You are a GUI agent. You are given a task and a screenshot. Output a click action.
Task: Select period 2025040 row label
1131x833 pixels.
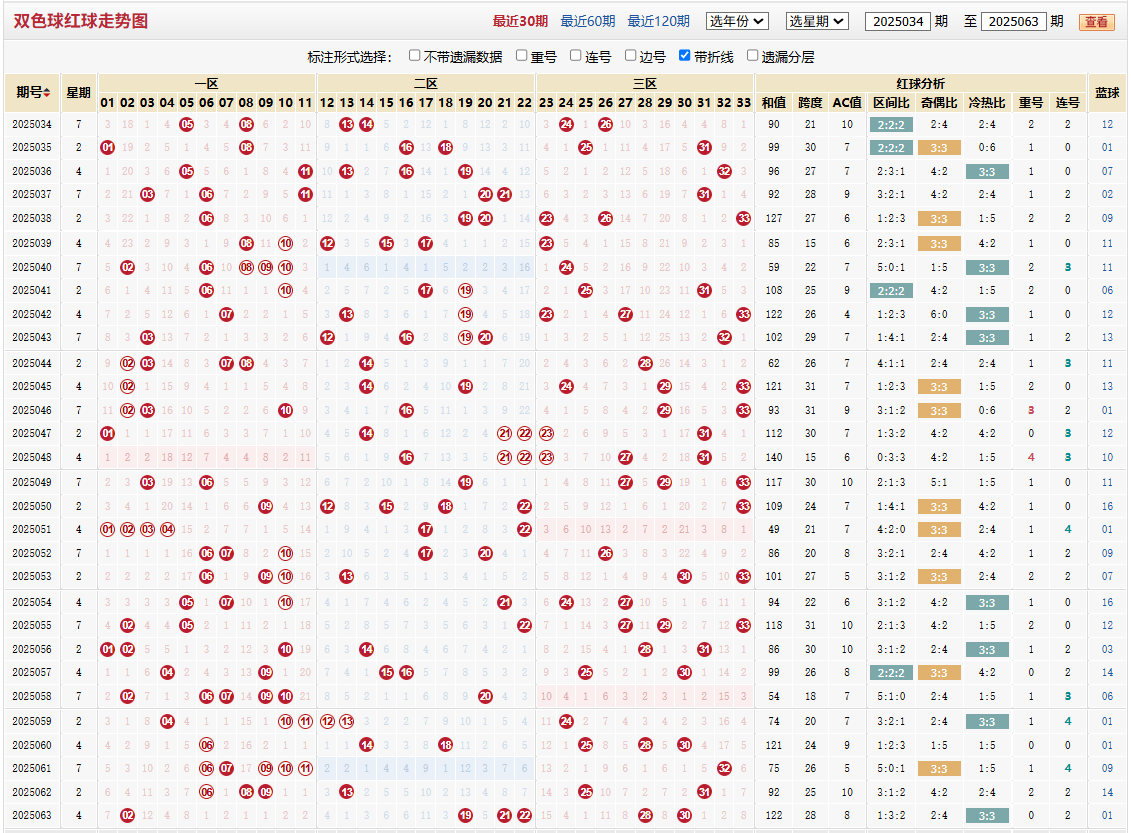click(32, 267)
